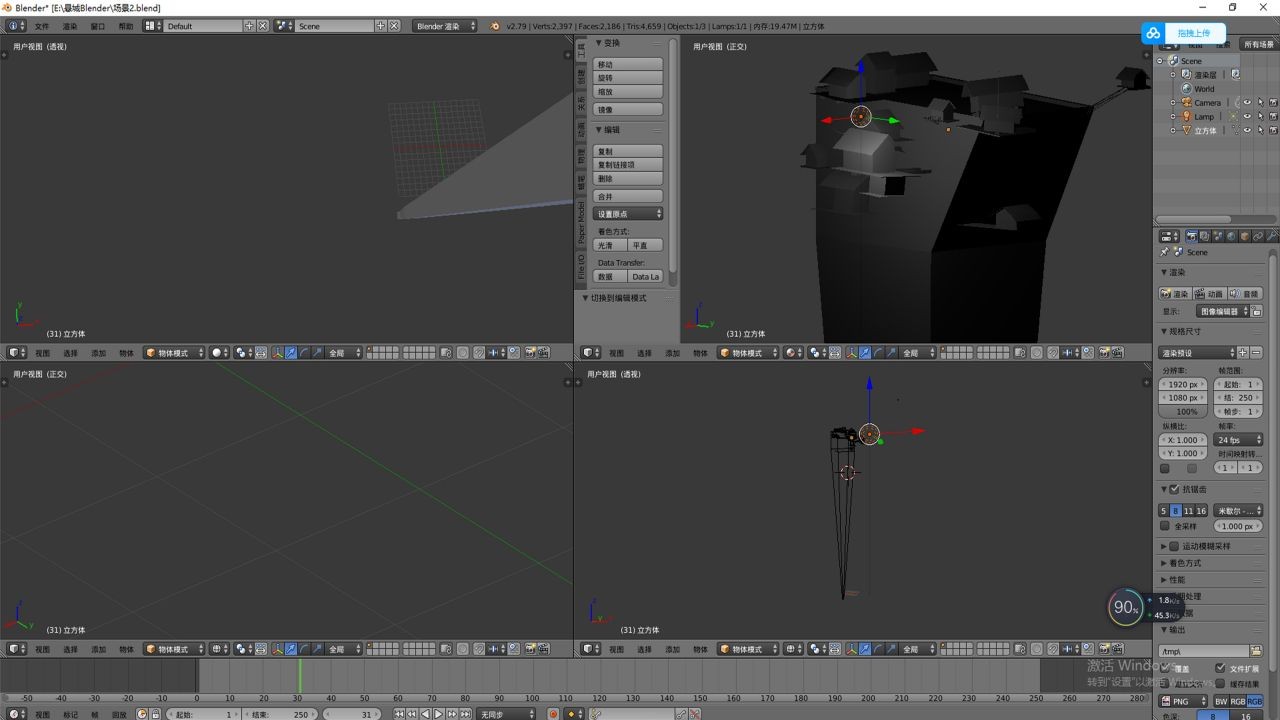Click the 复制 duplicate button in tool shelf
1280x720 pixels.
[x=629, y=152]
